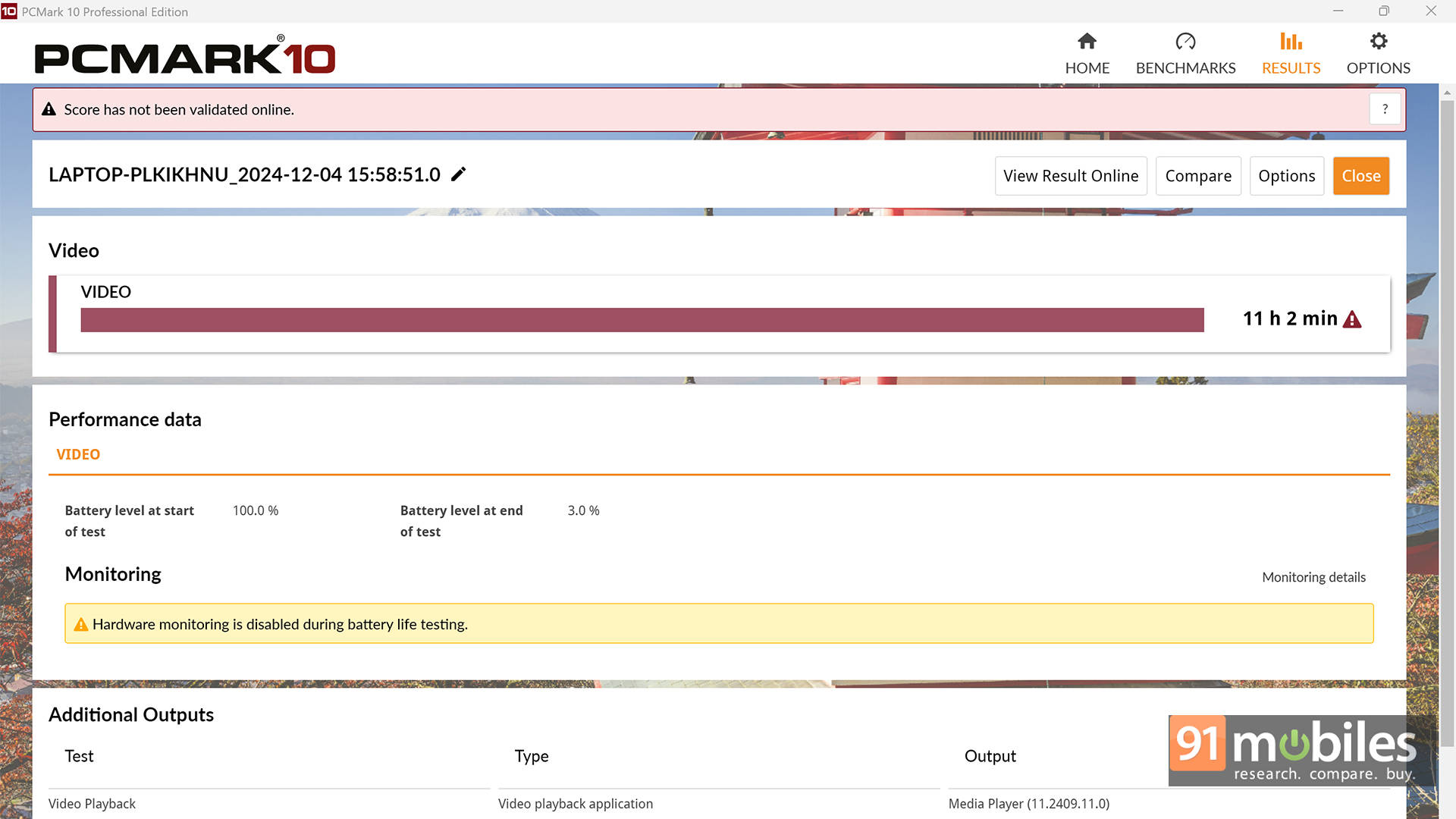The width and height of the screenshot is (1456, 819).
Task: Restore down the PCMark window
Action: pyautogui.click(x=1384, y=11)
